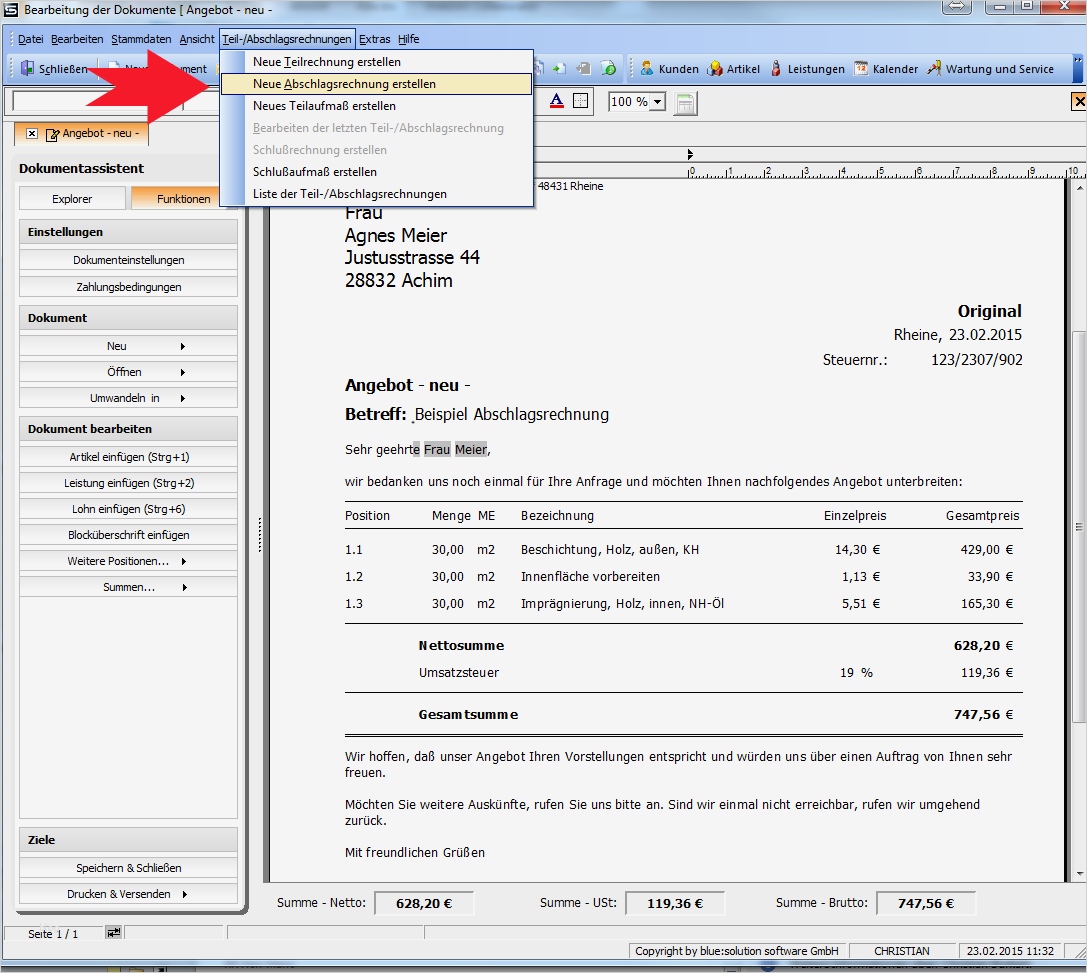Click the tab-stop arrows icon in status bar
This screenshot has height=973, width=1087.
pos(113,933)
